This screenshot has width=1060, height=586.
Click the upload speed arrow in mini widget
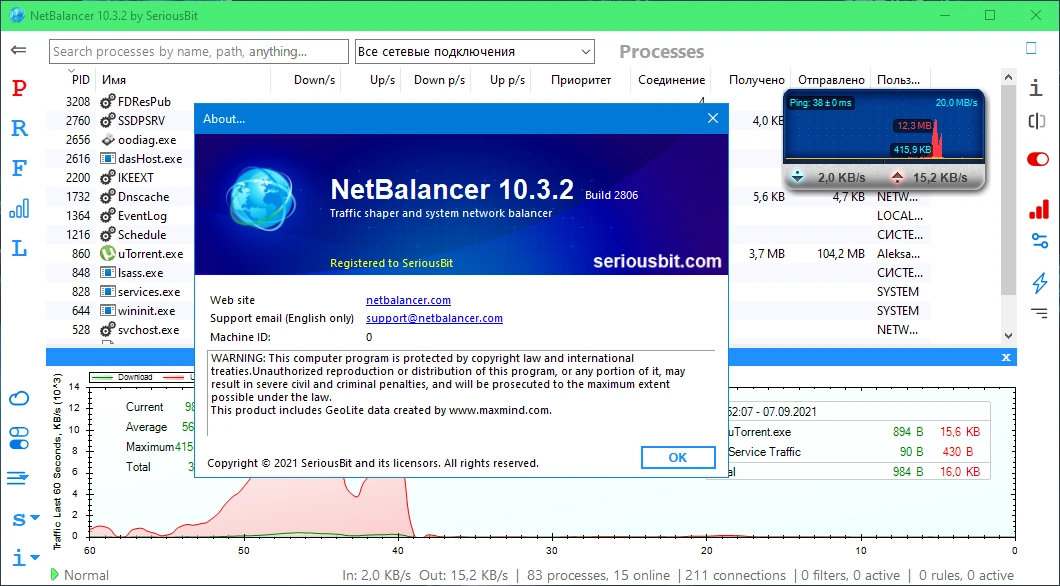897,177
